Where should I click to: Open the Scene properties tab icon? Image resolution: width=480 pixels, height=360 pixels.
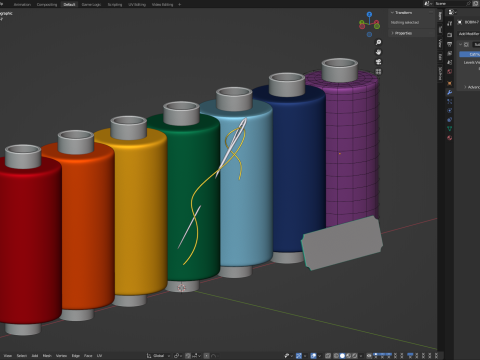(x=449, y=62)
